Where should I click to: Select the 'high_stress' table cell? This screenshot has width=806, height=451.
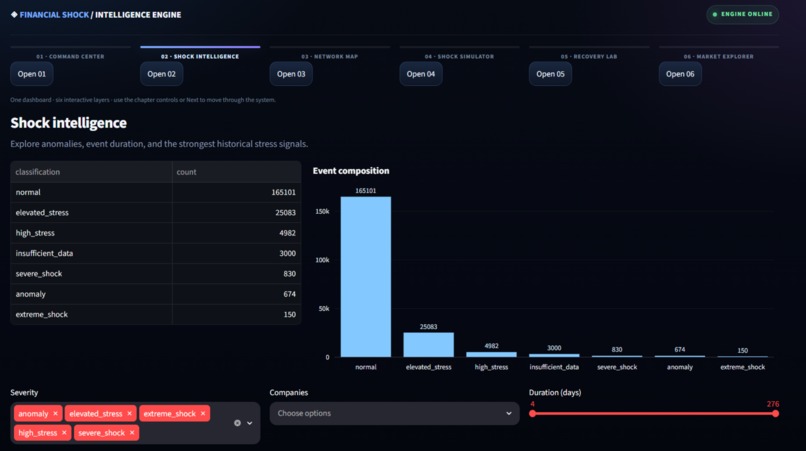[91, 233]
